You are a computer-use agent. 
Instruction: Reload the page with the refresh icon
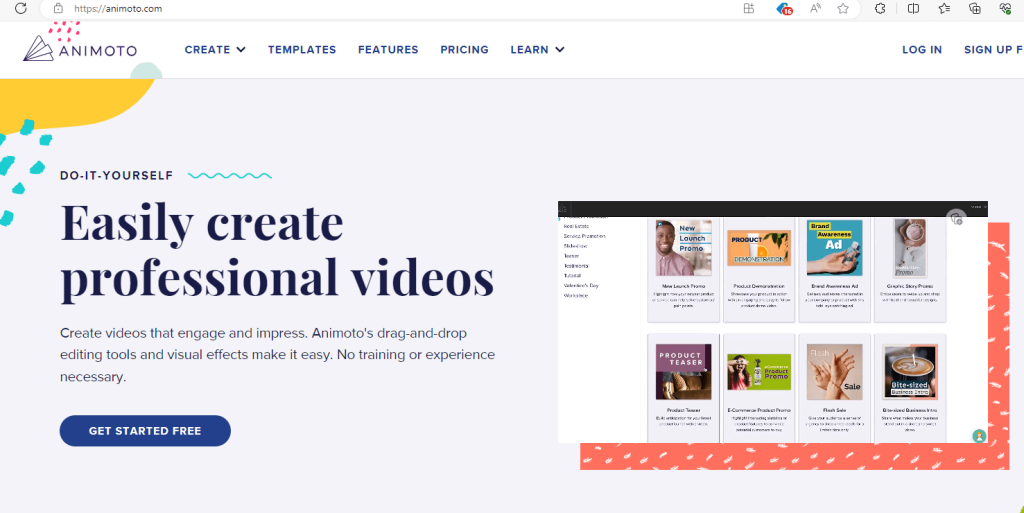pyautogui.click(x=21, y=8)
